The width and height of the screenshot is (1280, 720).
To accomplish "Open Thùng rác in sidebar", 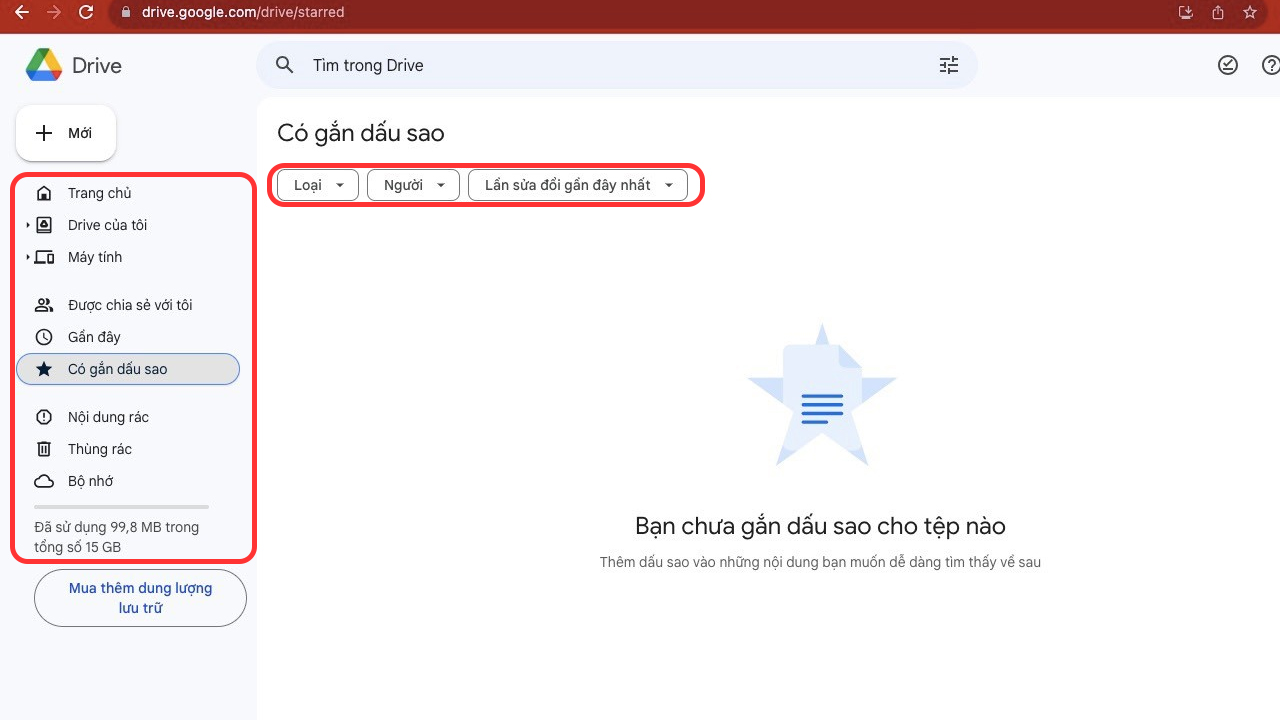I will (99, 449).
